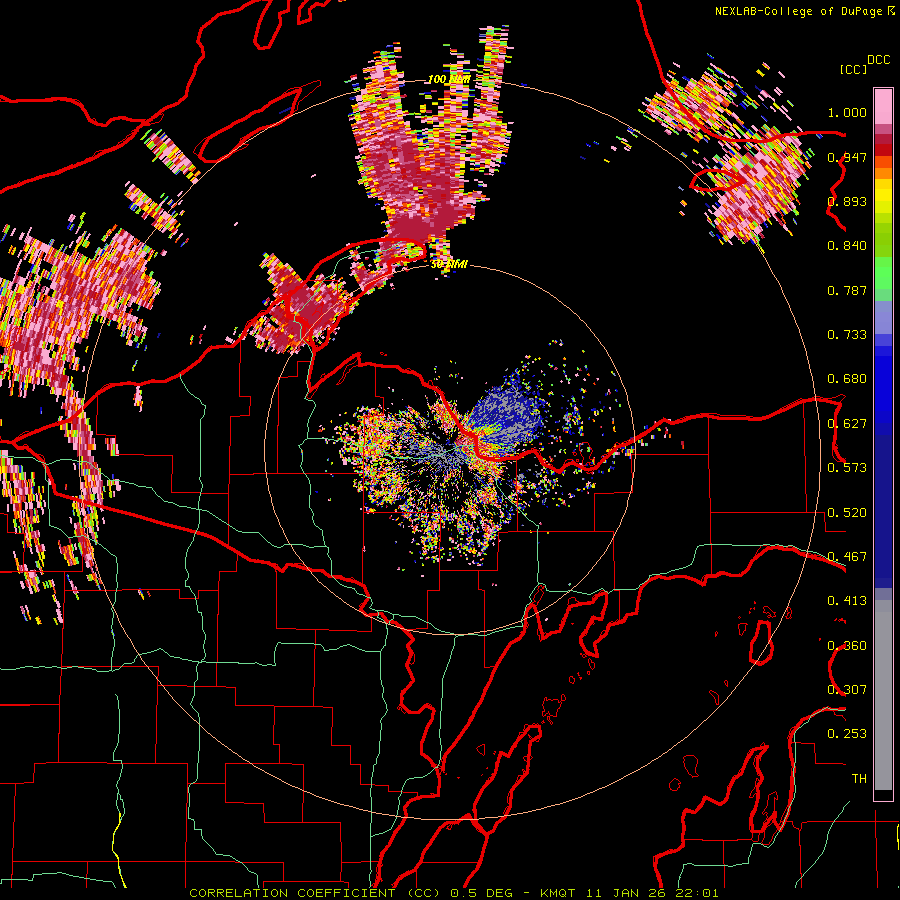Click the 0.627 scale value
The width and height of the screenshot is (900, 900).
pos(847,424)
